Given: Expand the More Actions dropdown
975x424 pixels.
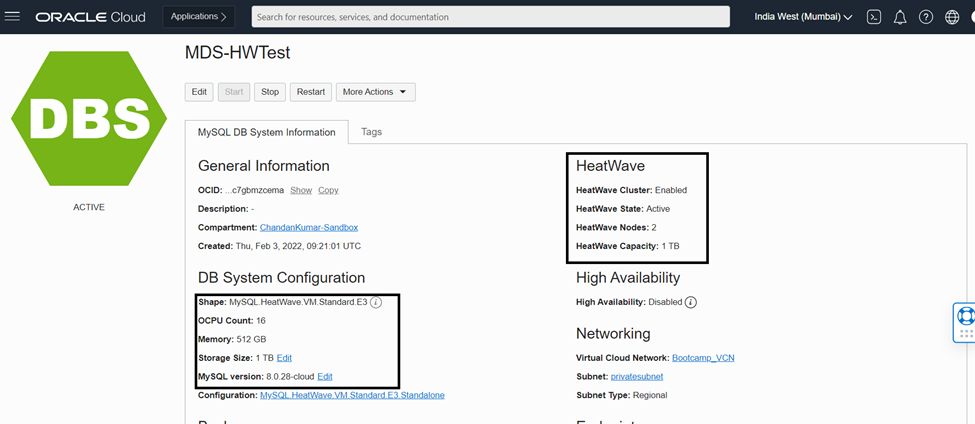Looking at the screenshot, I should 376,92.
